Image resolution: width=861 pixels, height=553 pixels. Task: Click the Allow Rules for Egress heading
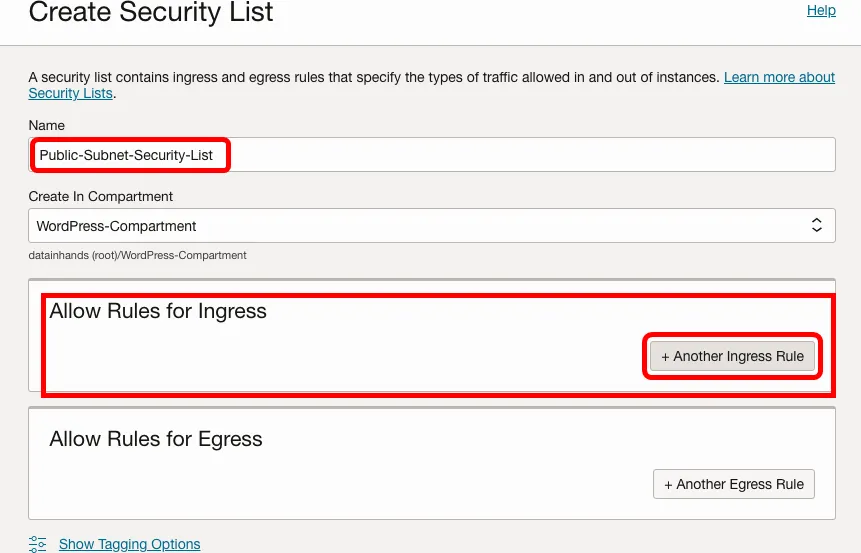click(x=156, y=439)
